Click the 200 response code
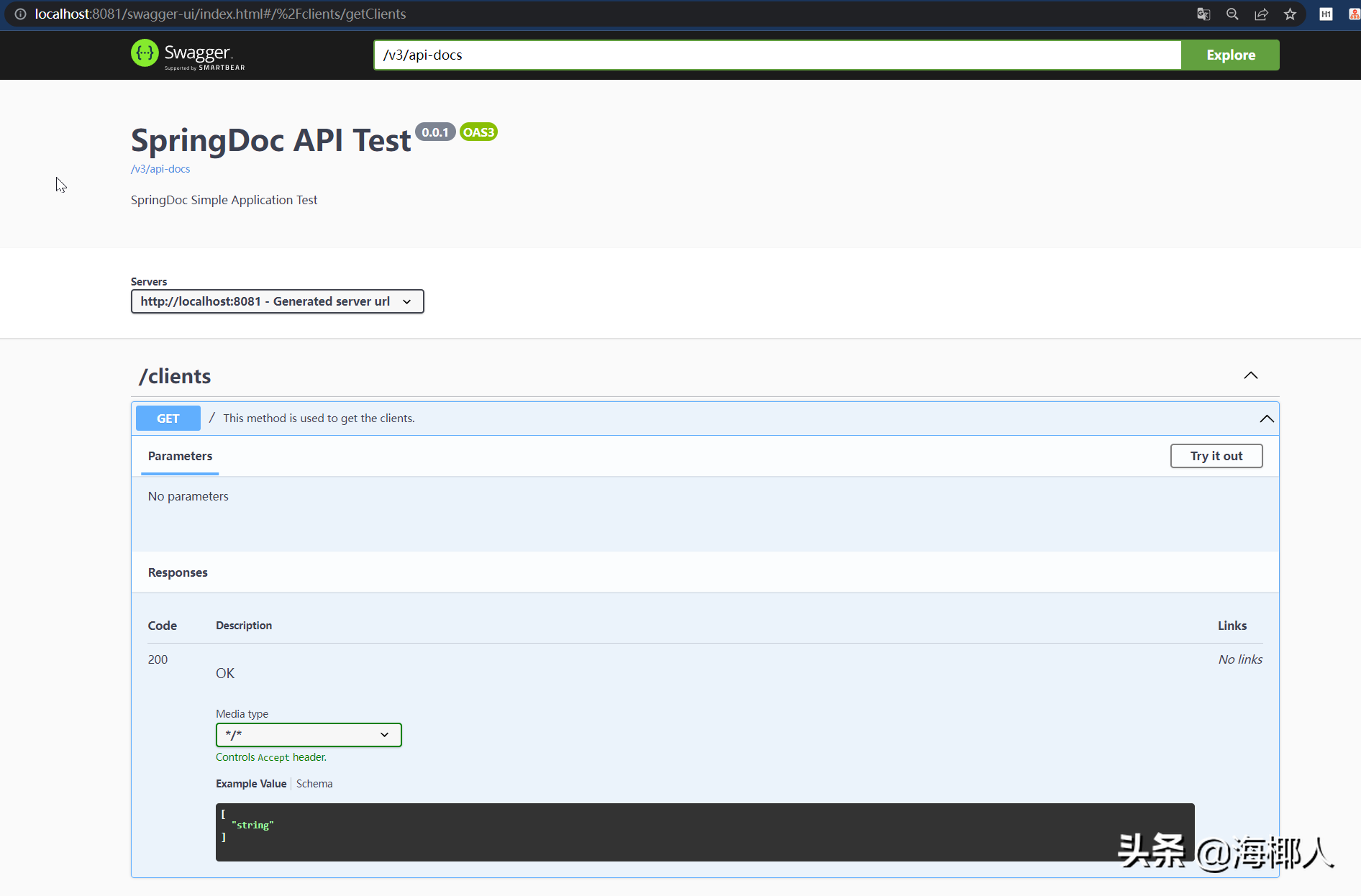The width and height of the screenshot is (1361, 896). (158, 659)
